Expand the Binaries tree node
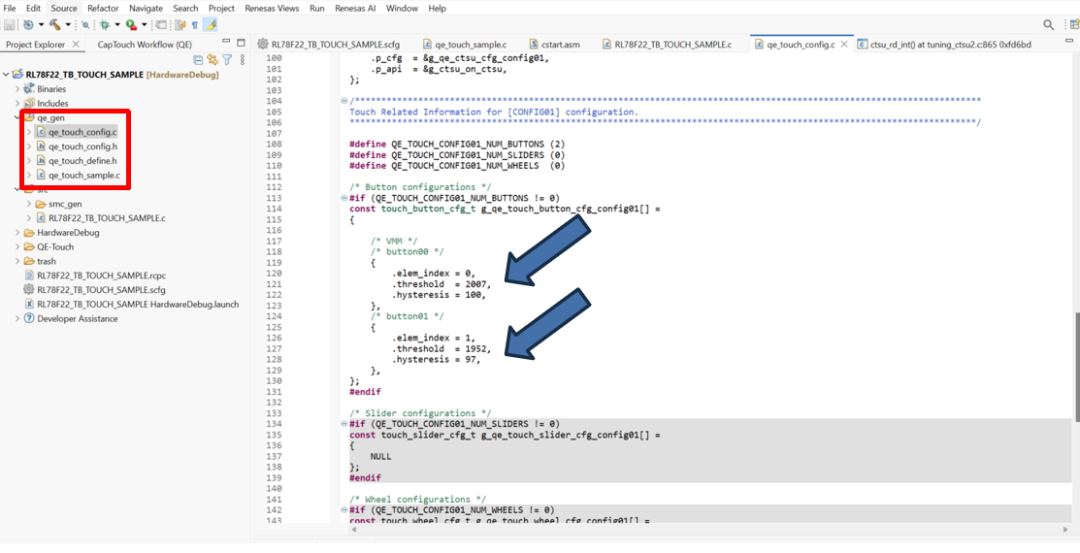Screen dimensions: 1080x553 (x=17, y=89)
